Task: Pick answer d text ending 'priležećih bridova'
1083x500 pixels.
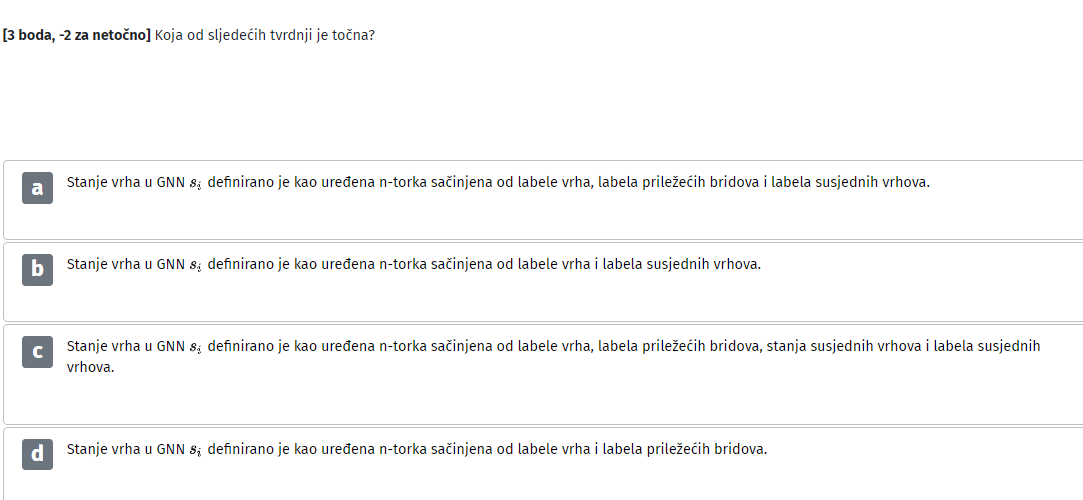Action: click(x=416, y=450)
